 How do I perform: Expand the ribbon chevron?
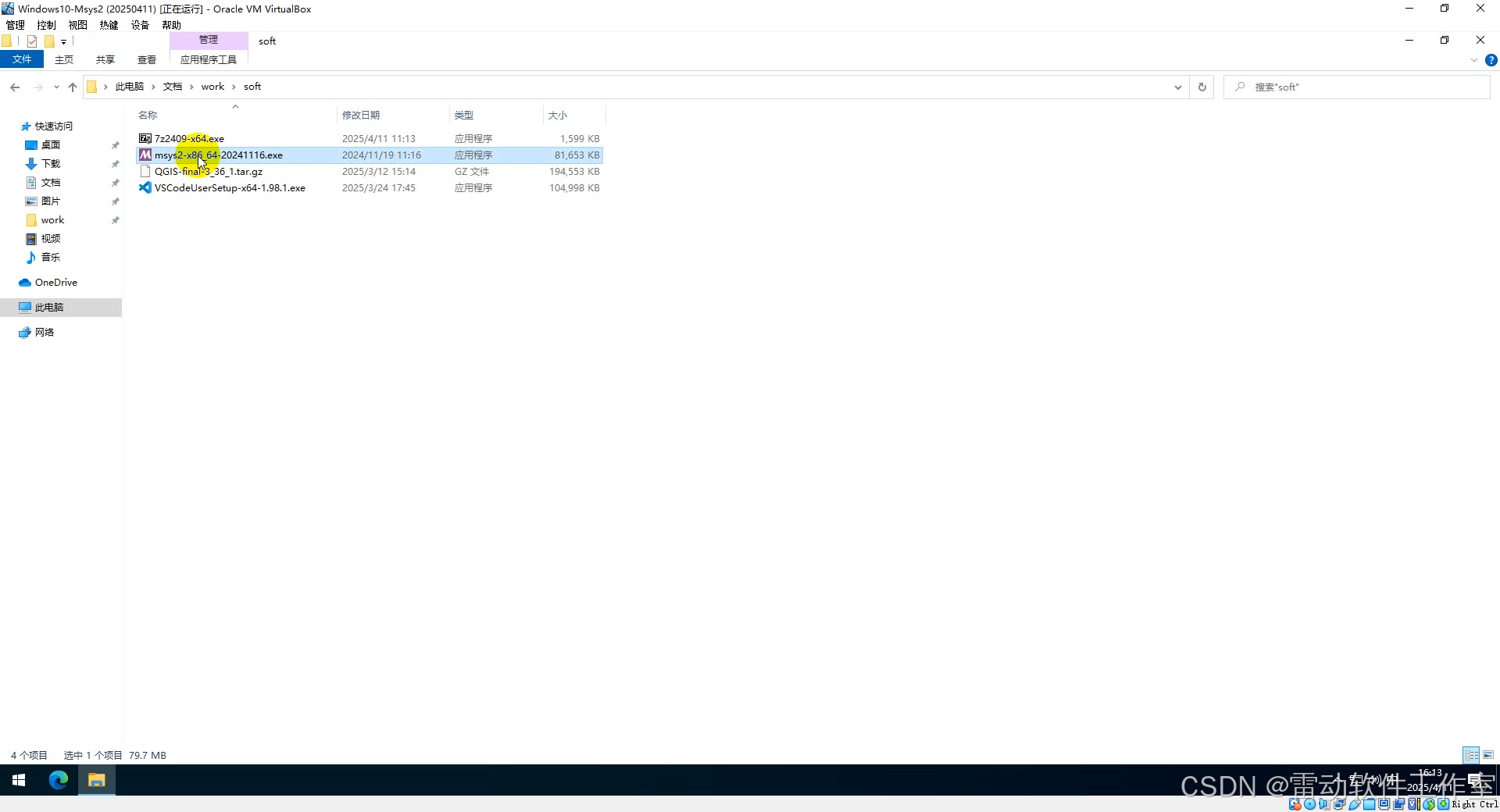1474,60
